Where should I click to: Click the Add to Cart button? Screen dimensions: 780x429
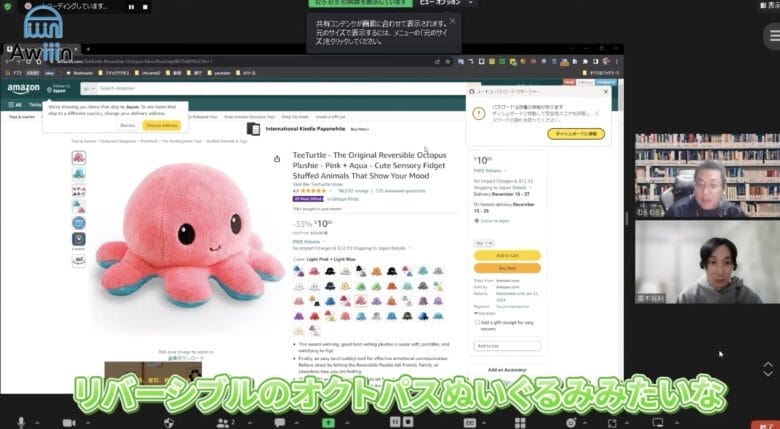pos(507,255)
